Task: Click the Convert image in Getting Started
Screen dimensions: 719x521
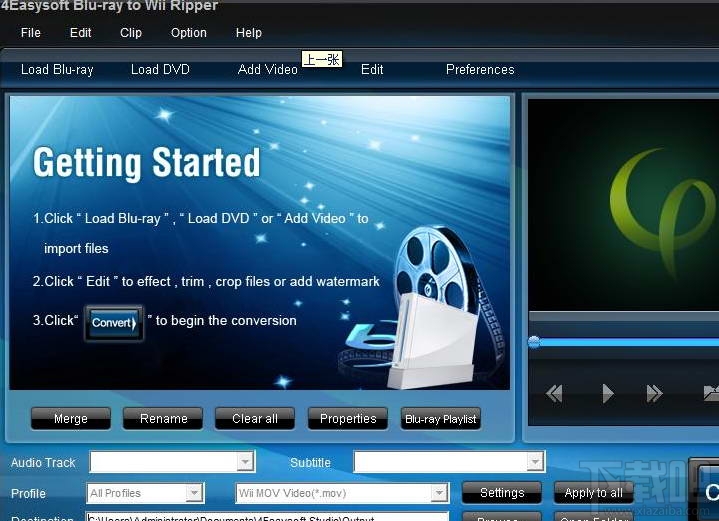Action: (x=114, y=322)
